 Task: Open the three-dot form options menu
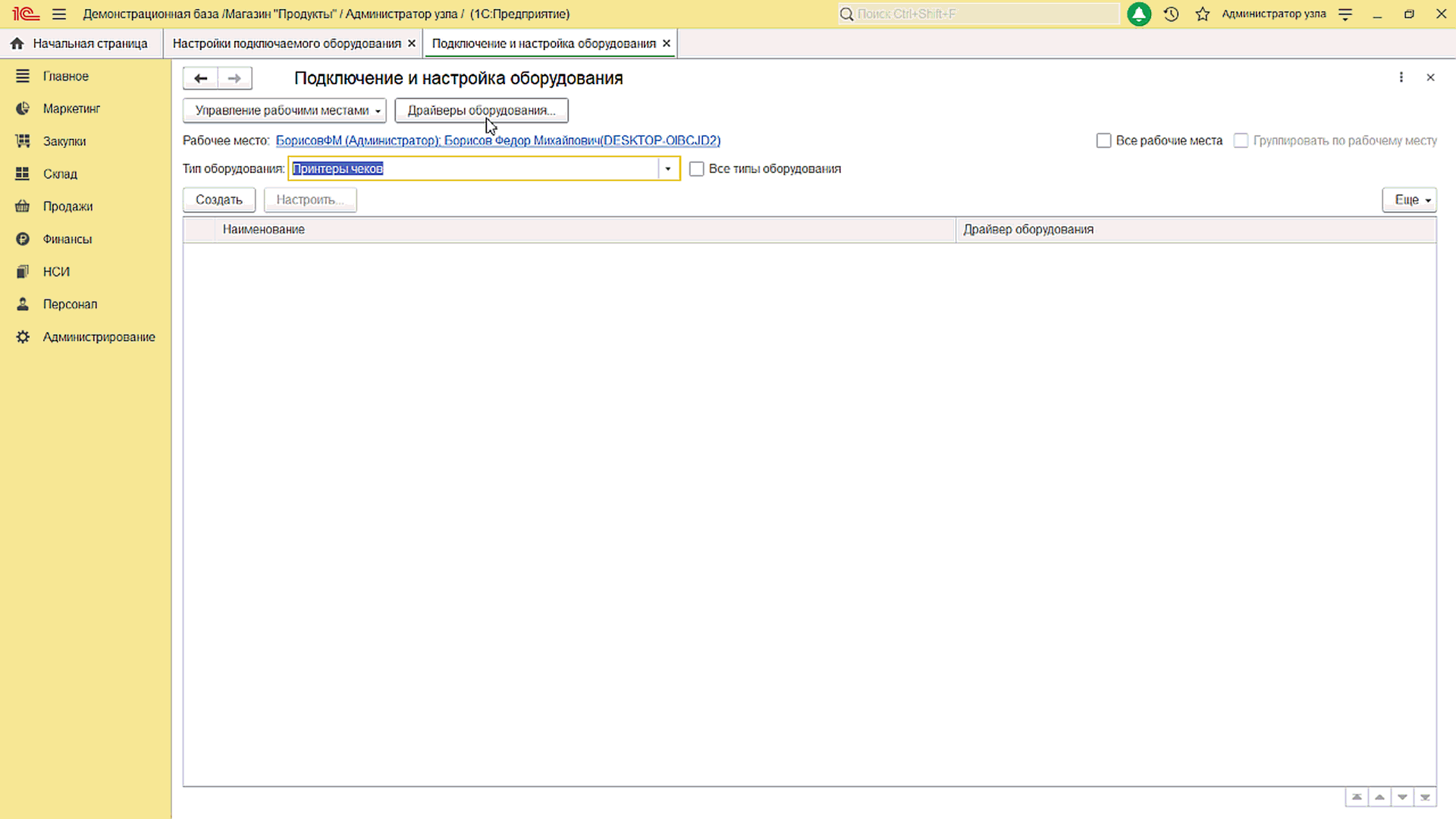coord(1401,77)
